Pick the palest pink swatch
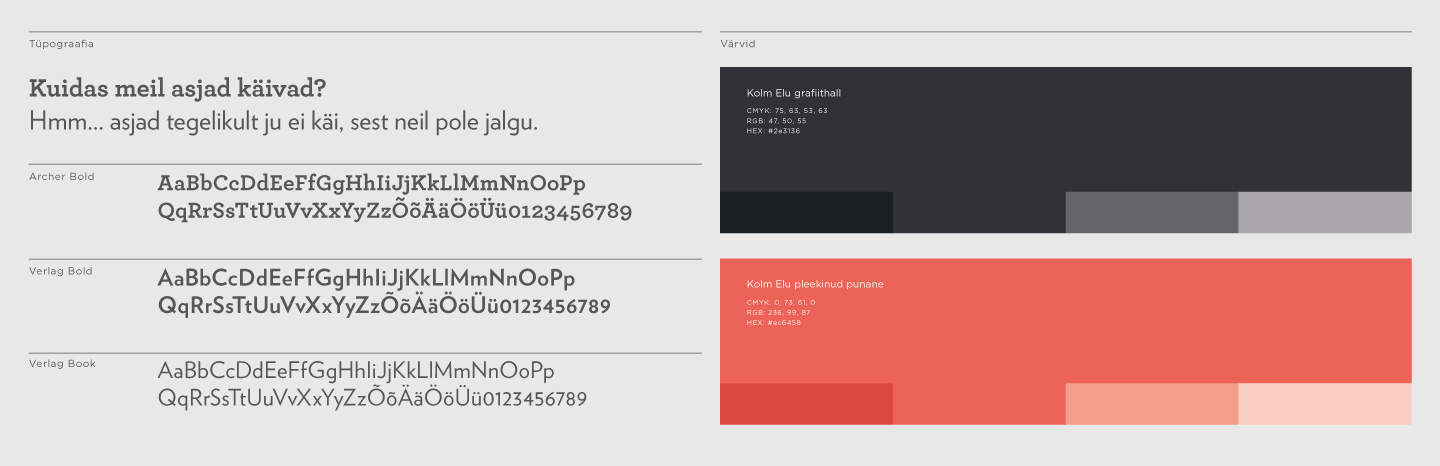 pyautogui.click(x=1325, y=404)
